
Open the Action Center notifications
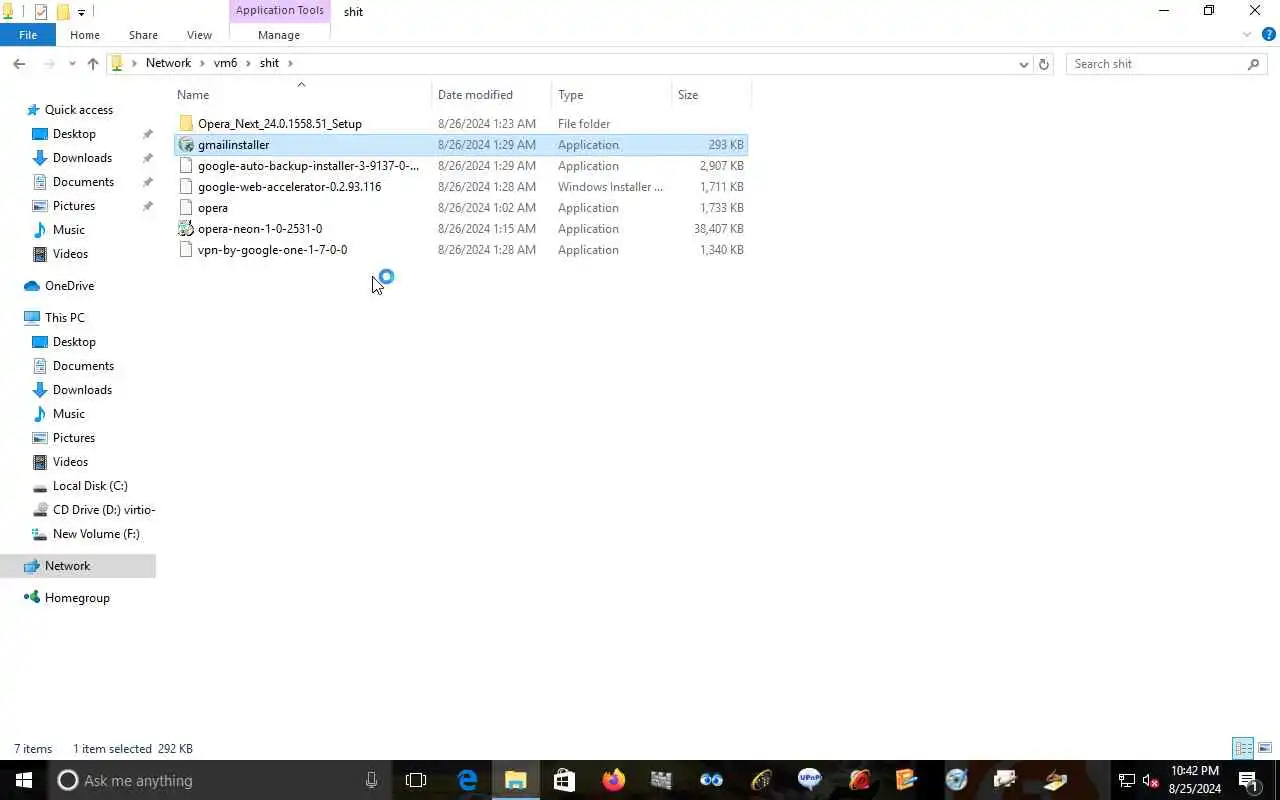pyautogui.click(x=1249, y=781)
